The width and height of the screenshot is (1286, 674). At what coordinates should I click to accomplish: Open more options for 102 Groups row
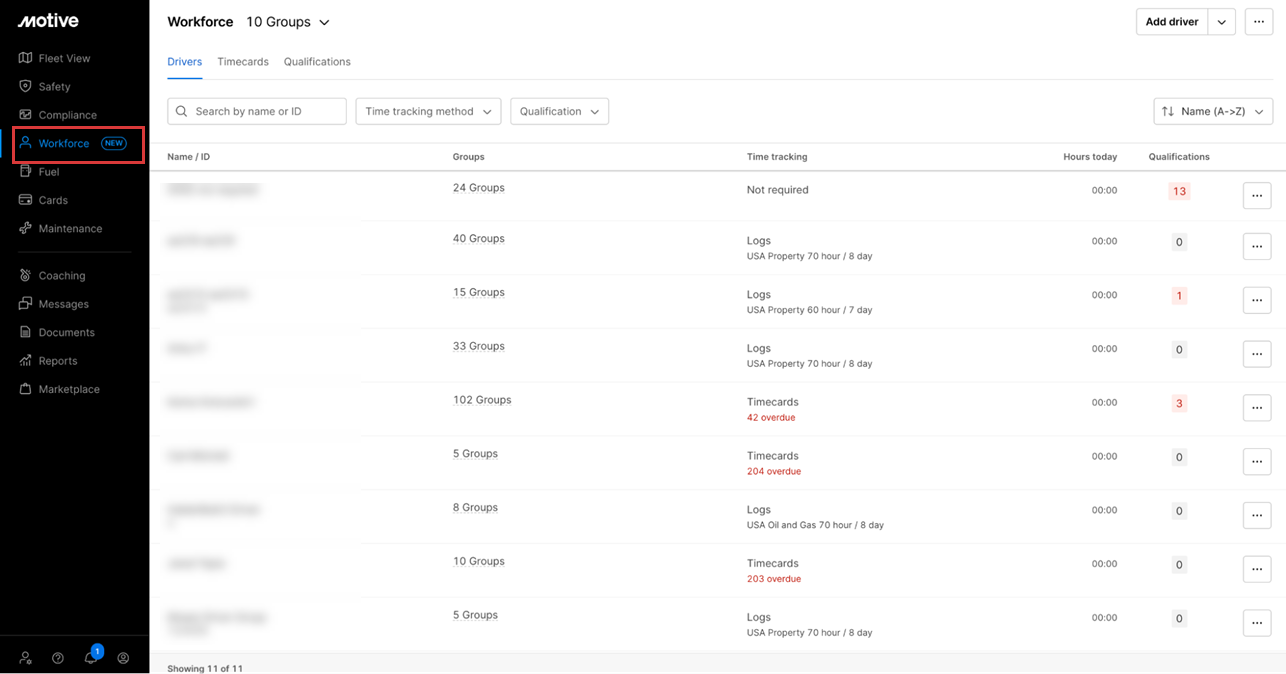tap(1257, 408)
